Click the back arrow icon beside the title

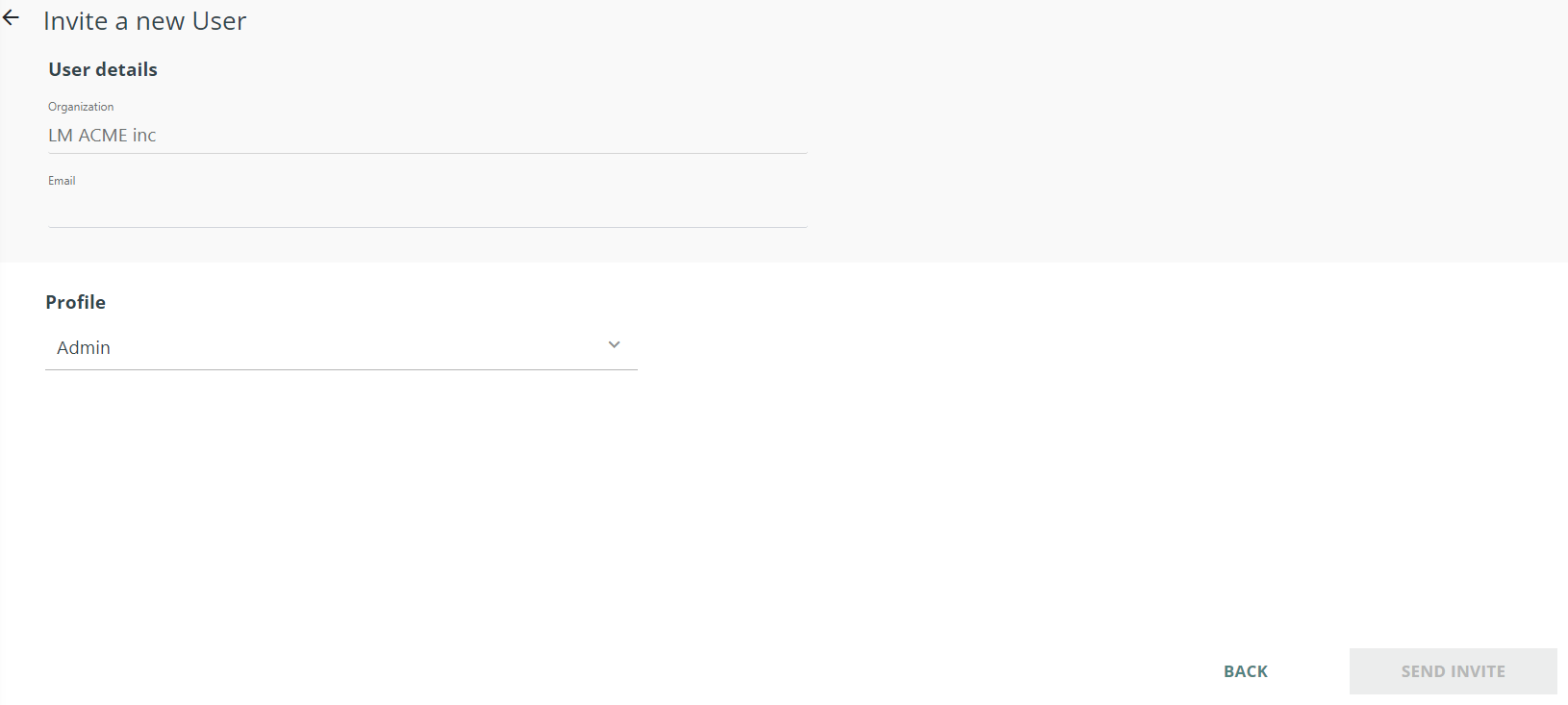(x=12, y=18)
